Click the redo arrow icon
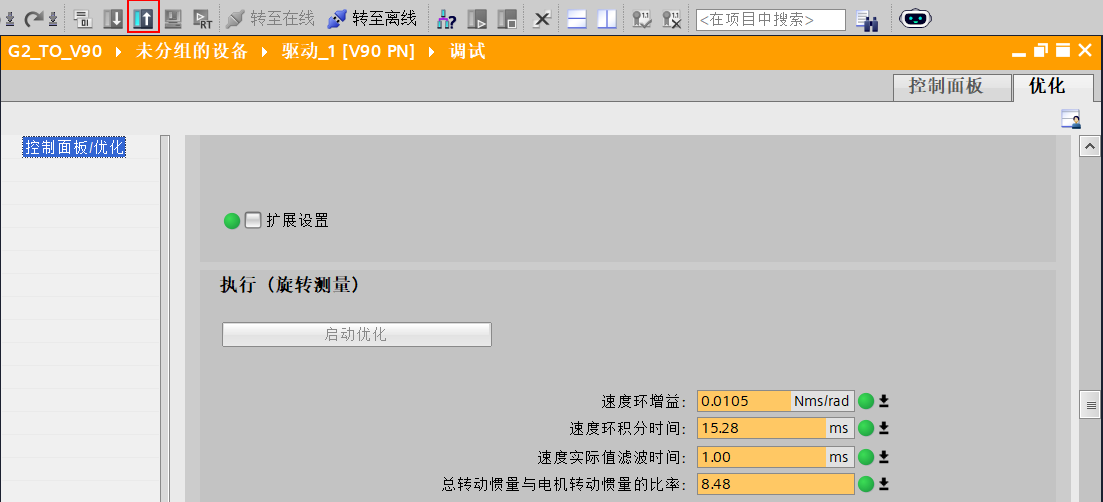The image size is (1103, 502). [33, 19]
